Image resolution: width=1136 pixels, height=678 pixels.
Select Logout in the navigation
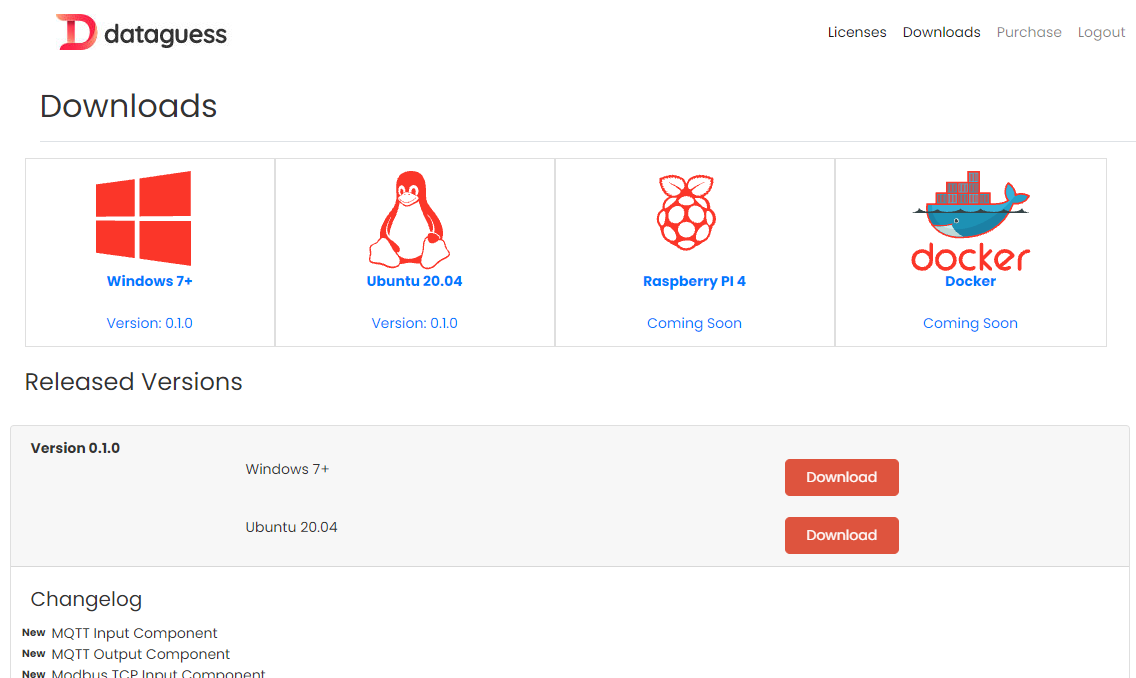tap(1101, 33)
